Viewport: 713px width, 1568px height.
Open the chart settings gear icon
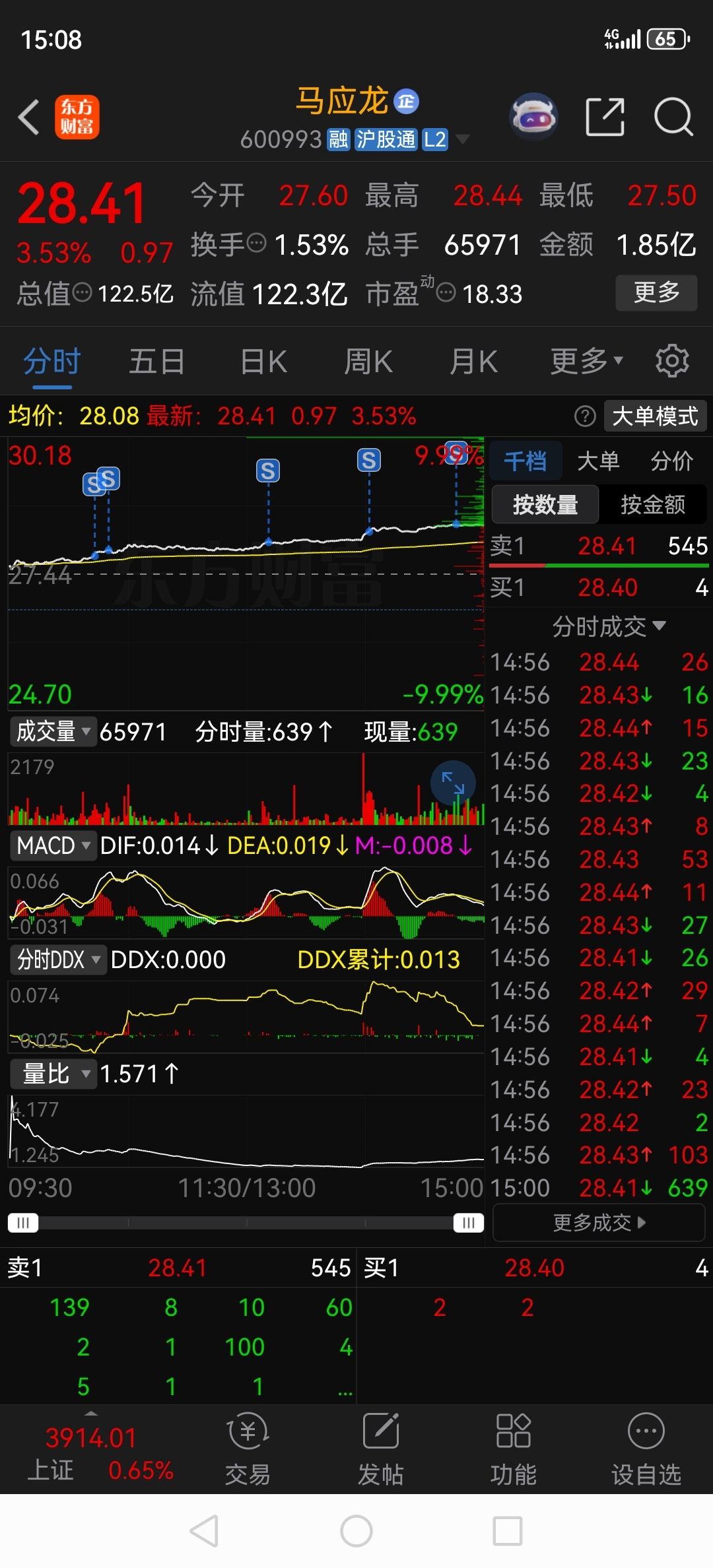coord(672,360)
